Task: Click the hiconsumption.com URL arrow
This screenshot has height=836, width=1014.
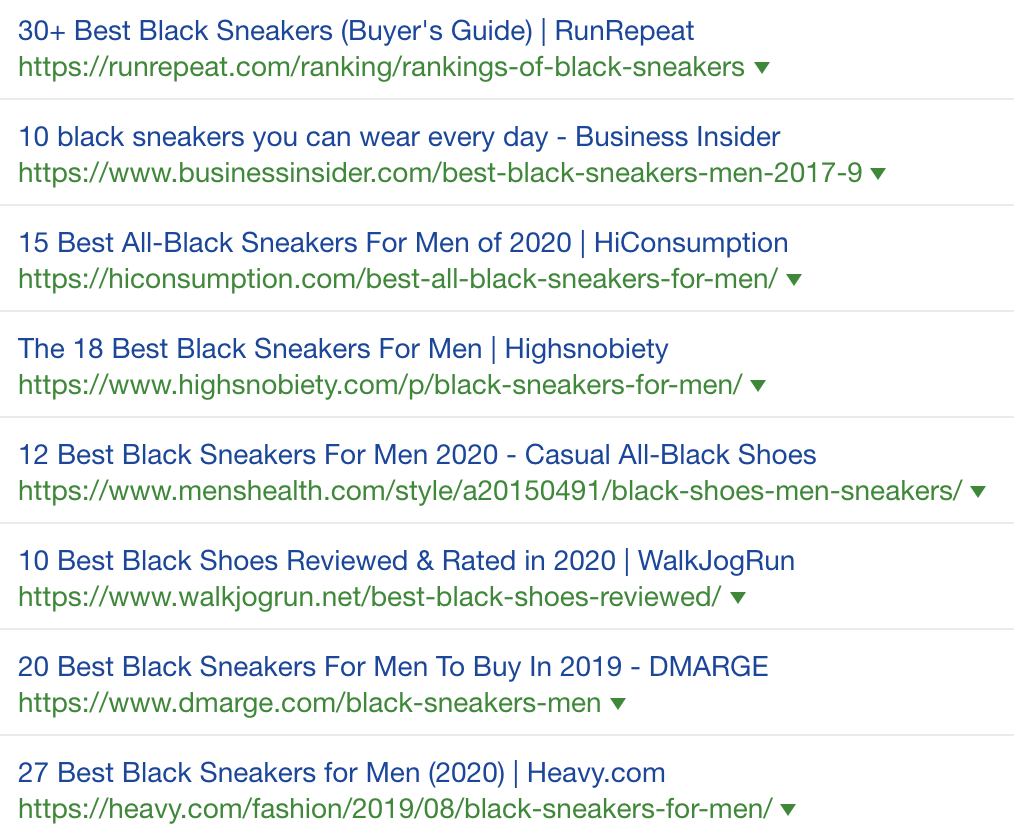Action: point(793,279)
